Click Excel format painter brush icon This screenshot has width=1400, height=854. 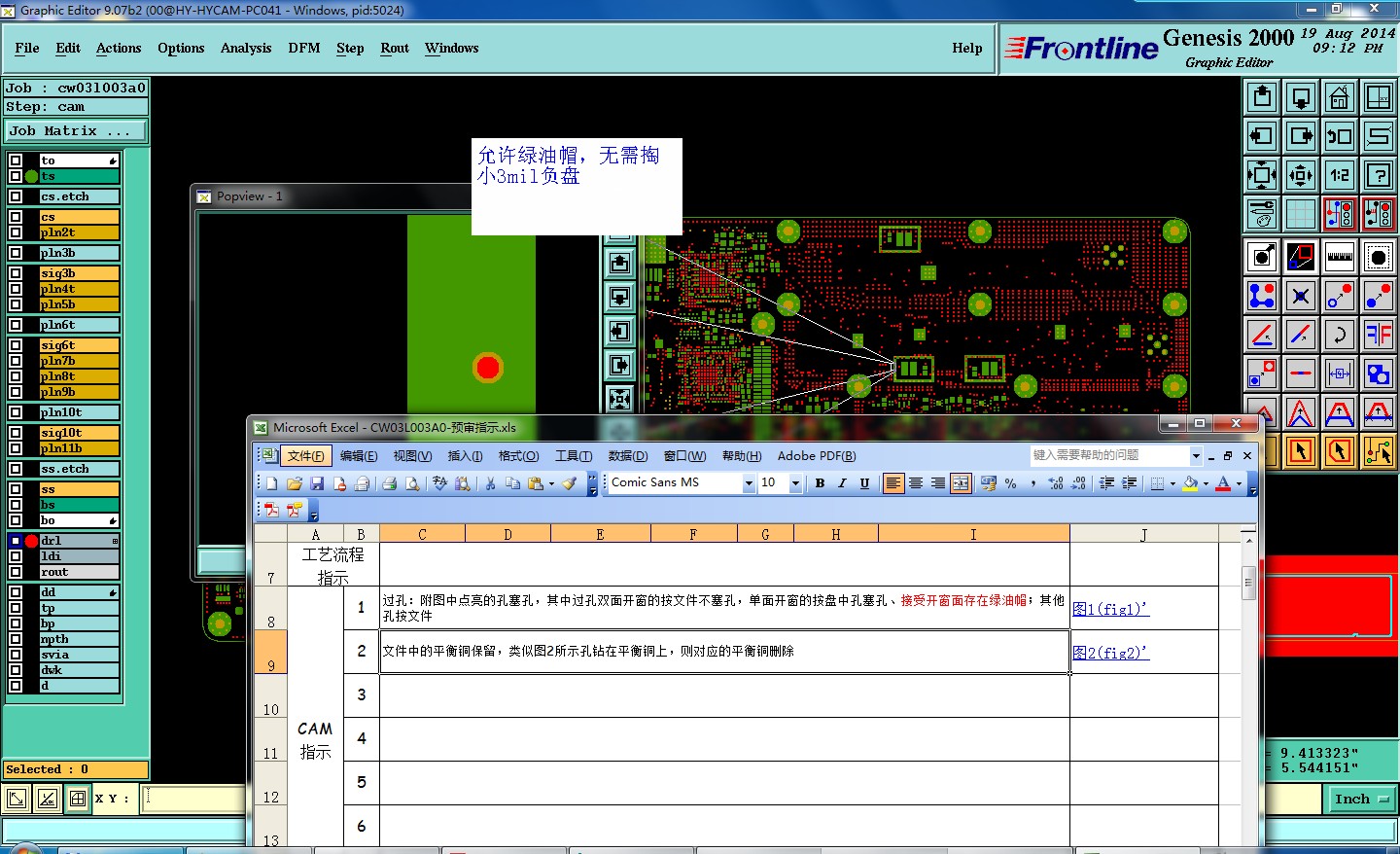pos(570,483)
